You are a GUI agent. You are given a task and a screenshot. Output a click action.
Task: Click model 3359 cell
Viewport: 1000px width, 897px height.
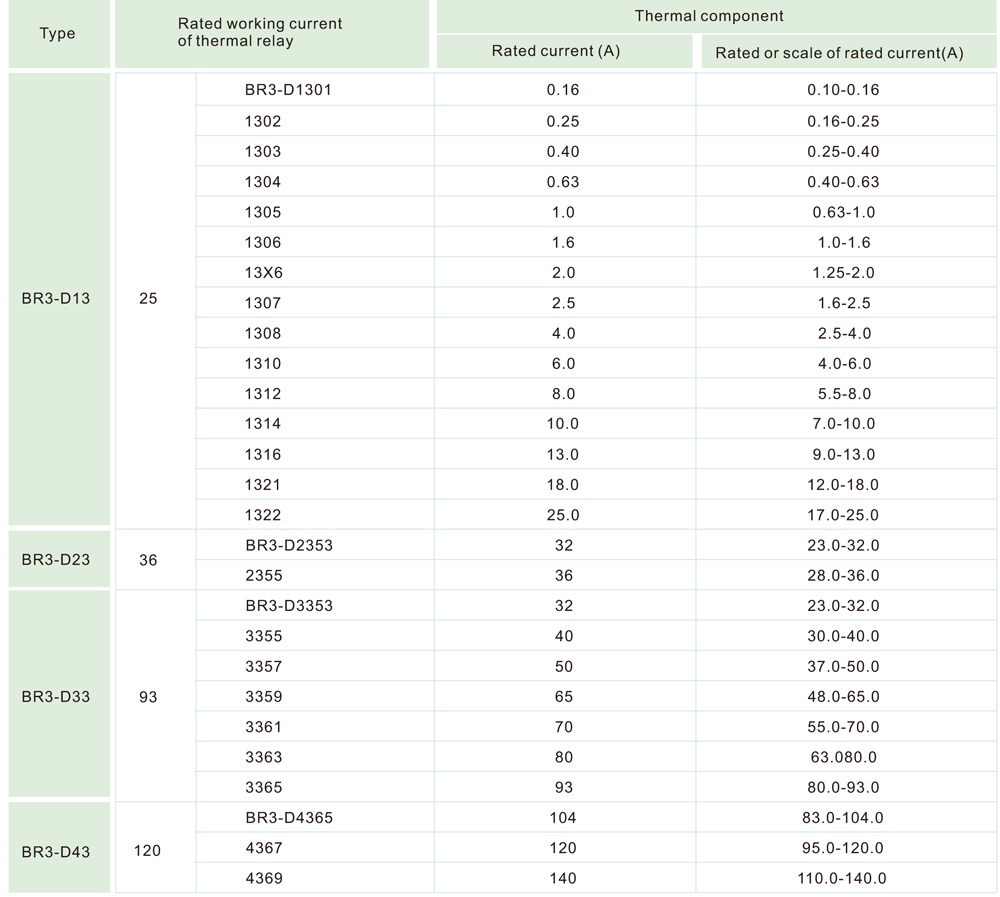click(x=314, y=696)
